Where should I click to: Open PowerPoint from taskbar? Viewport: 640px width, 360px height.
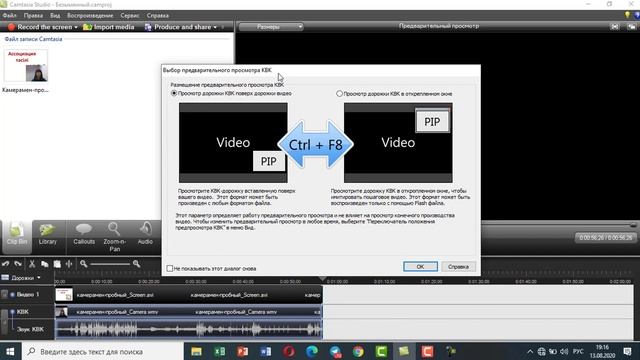(x=242, y=351)
